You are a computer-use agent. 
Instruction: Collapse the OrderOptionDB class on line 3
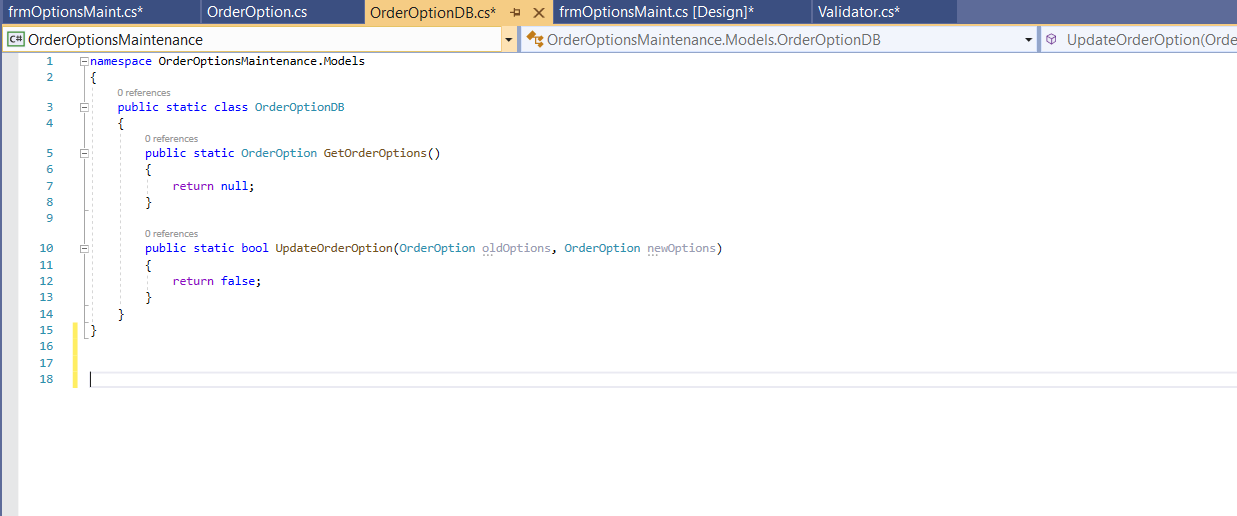(x=84, y=107)
